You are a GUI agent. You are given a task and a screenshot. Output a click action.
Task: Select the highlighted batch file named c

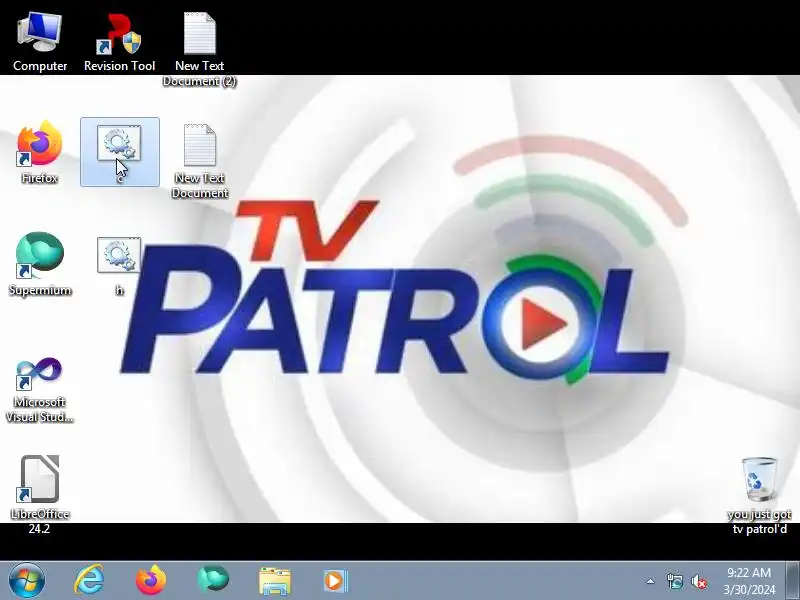tap(119, 152)
